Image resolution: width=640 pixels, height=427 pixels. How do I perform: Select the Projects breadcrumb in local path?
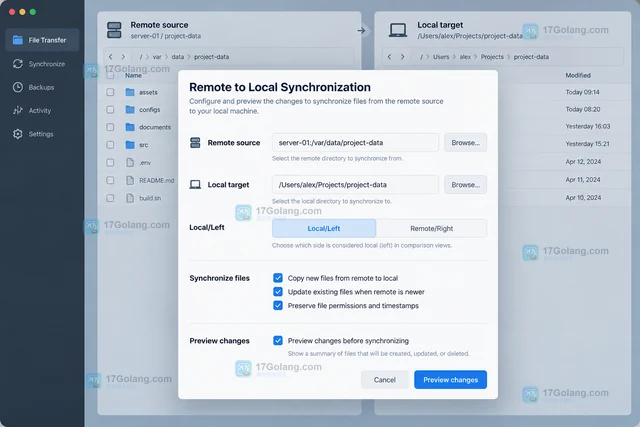492,57
